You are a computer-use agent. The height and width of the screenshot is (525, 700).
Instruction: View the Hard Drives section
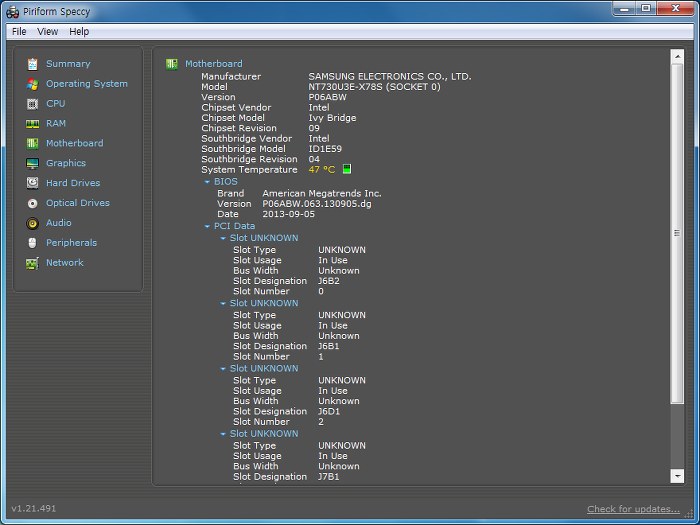[73, 183]
